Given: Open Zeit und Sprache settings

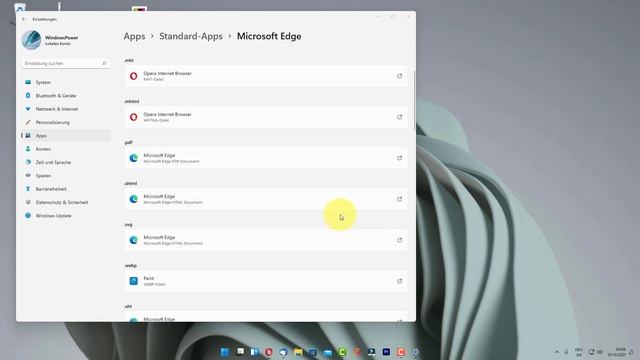Looking at the screenshot, I should (x=66, y=162).
